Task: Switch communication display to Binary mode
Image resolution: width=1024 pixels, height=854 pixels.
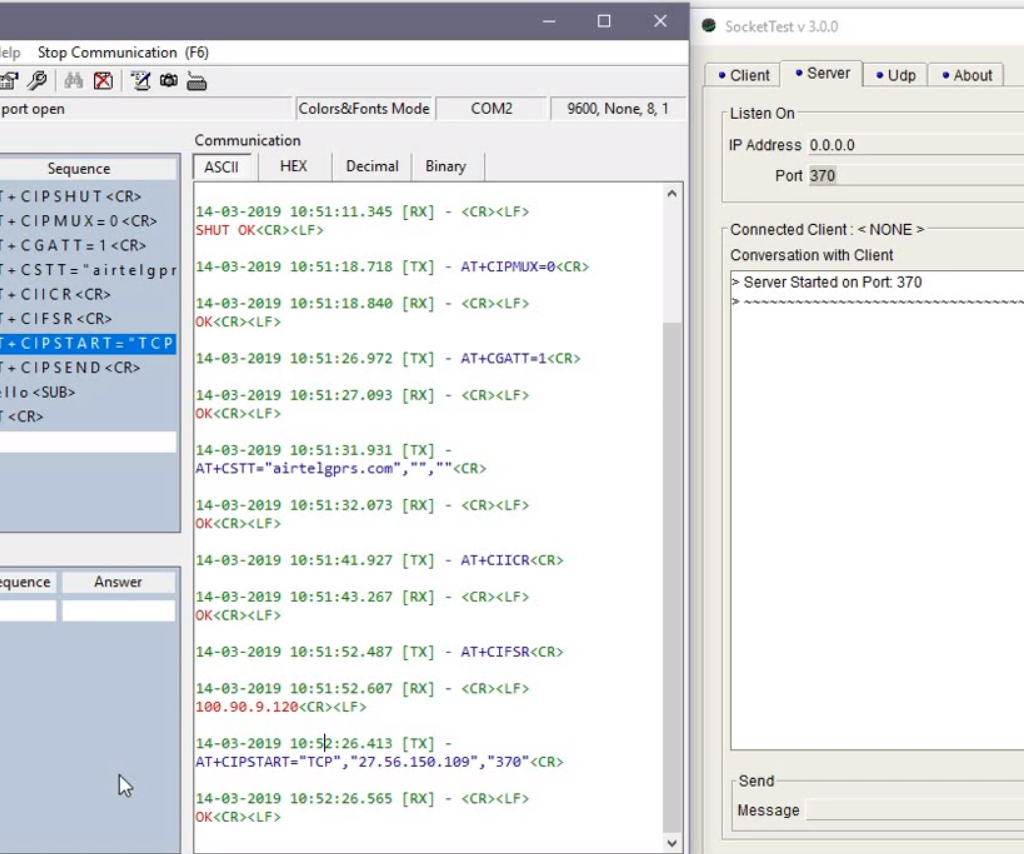Action: (446, 166)
